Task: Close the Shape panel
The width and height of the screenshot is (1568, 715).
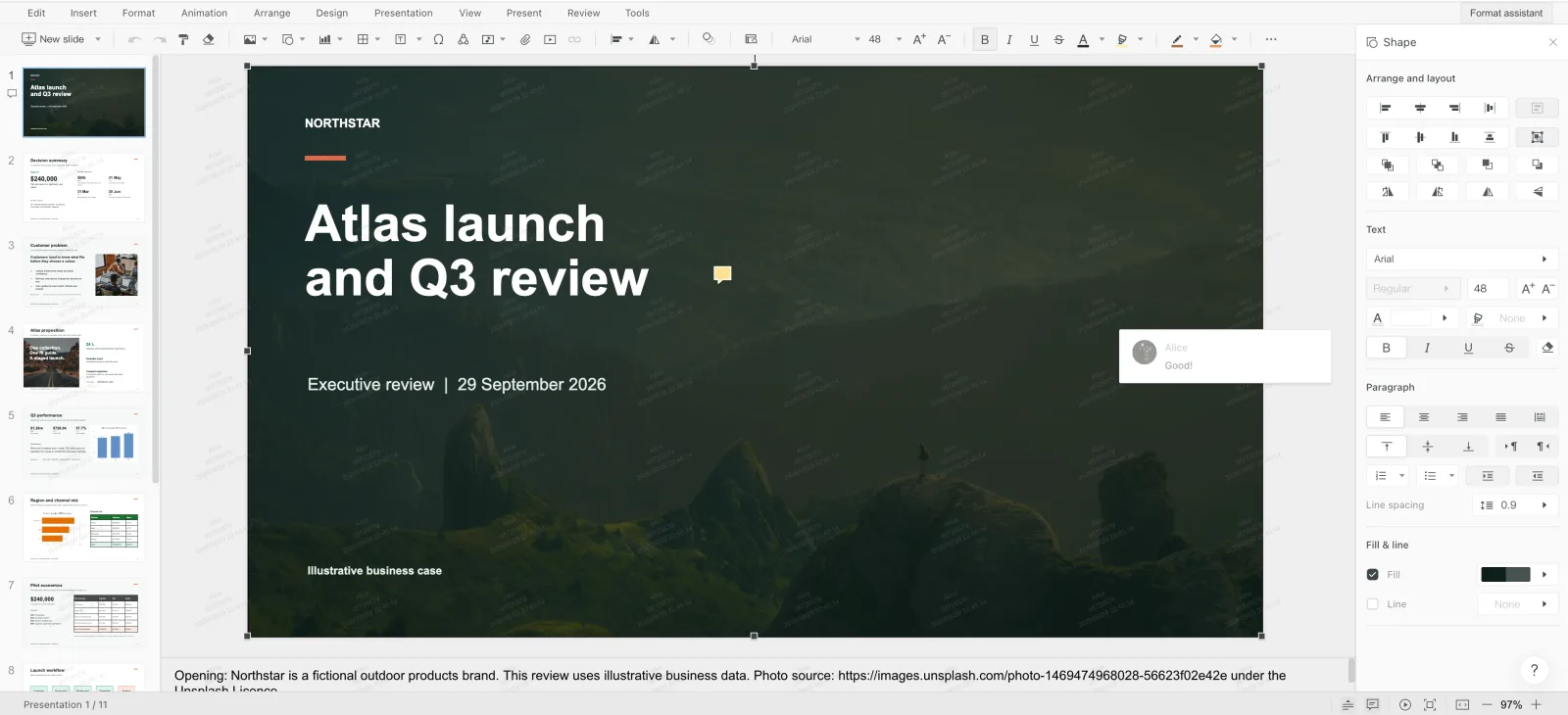Action: click(x=1552, y=42)
